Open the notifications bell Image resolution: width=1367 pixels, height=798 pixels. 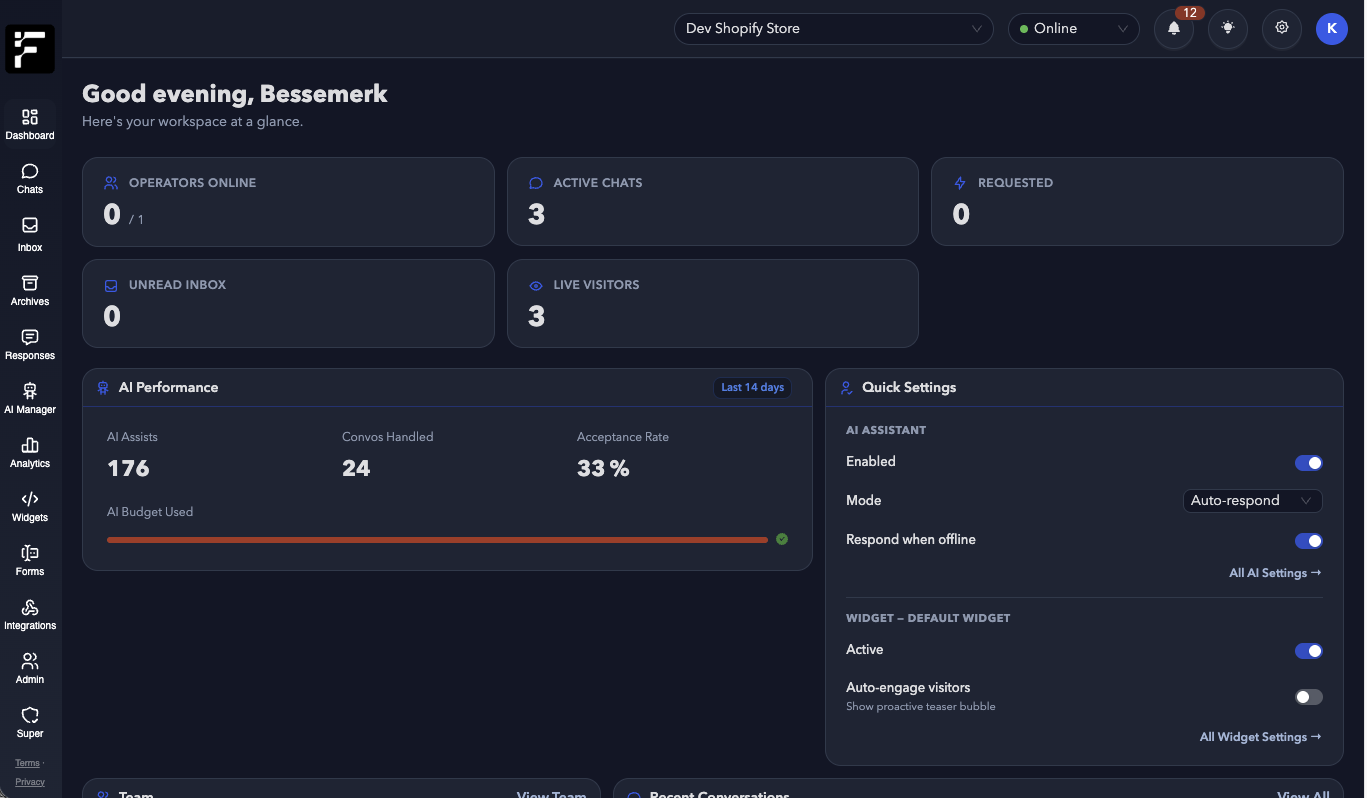click(x=1173, y=29)
